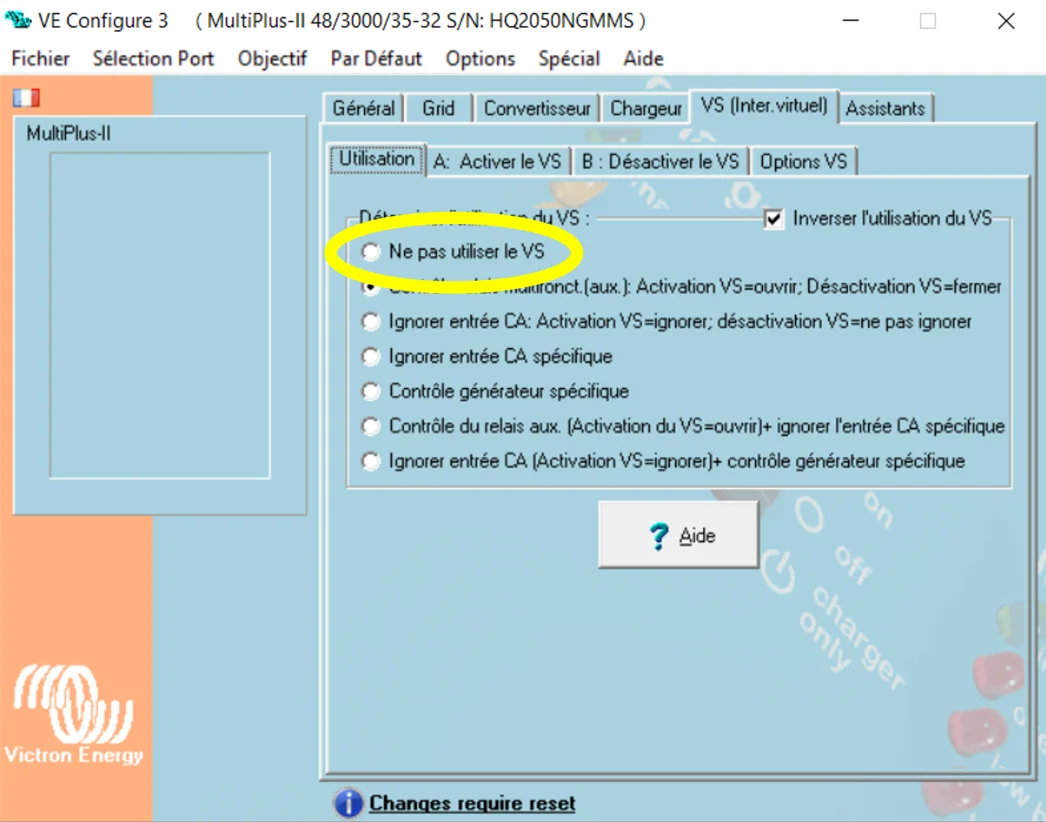Click the MultiPlus-II device label
This screenshot has height=822, width=1046.
69,134
